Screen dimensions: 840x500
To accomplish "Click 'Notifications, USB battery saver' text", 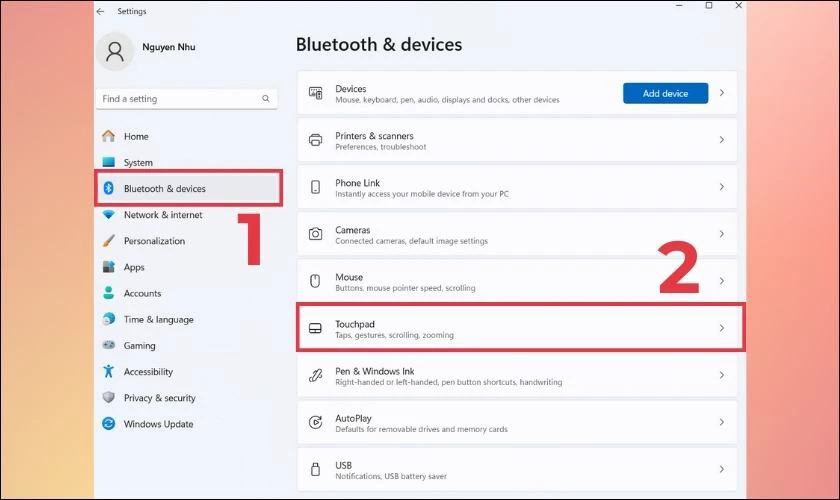I will tap(391, 476).
